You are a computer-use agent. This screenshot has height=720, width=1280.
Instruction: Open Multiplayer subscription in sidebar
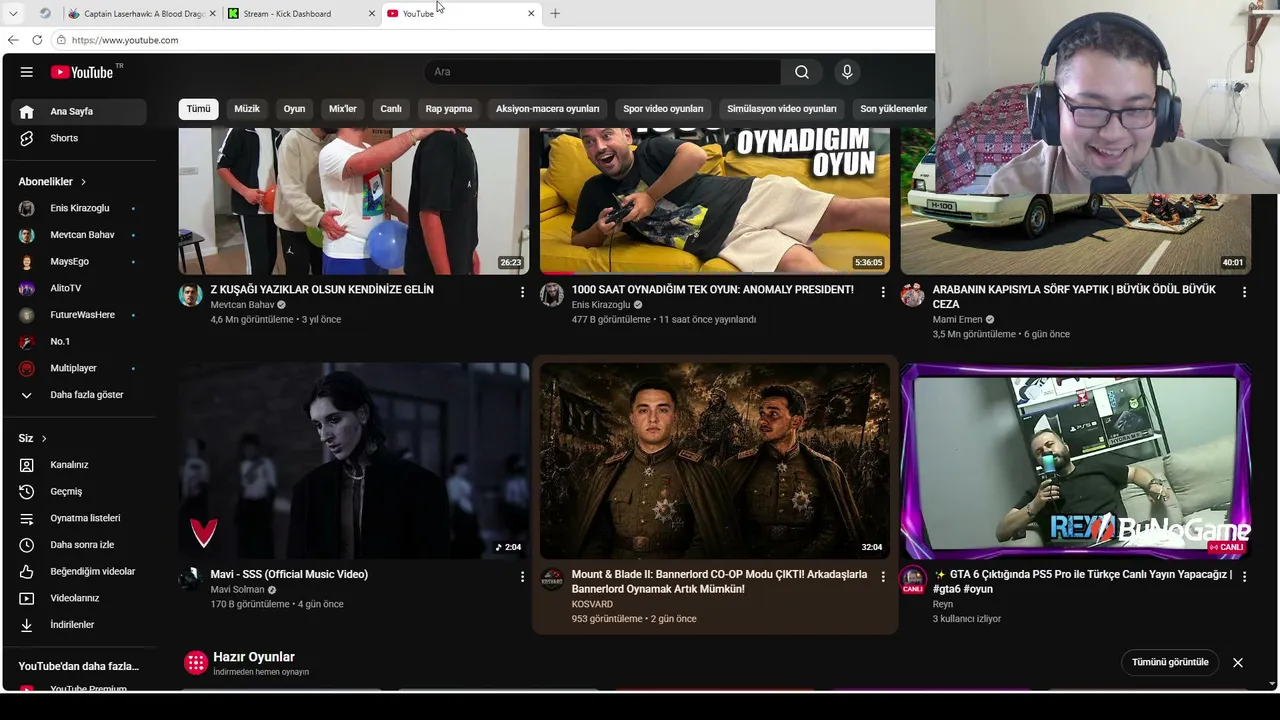[x=78, y=368]
